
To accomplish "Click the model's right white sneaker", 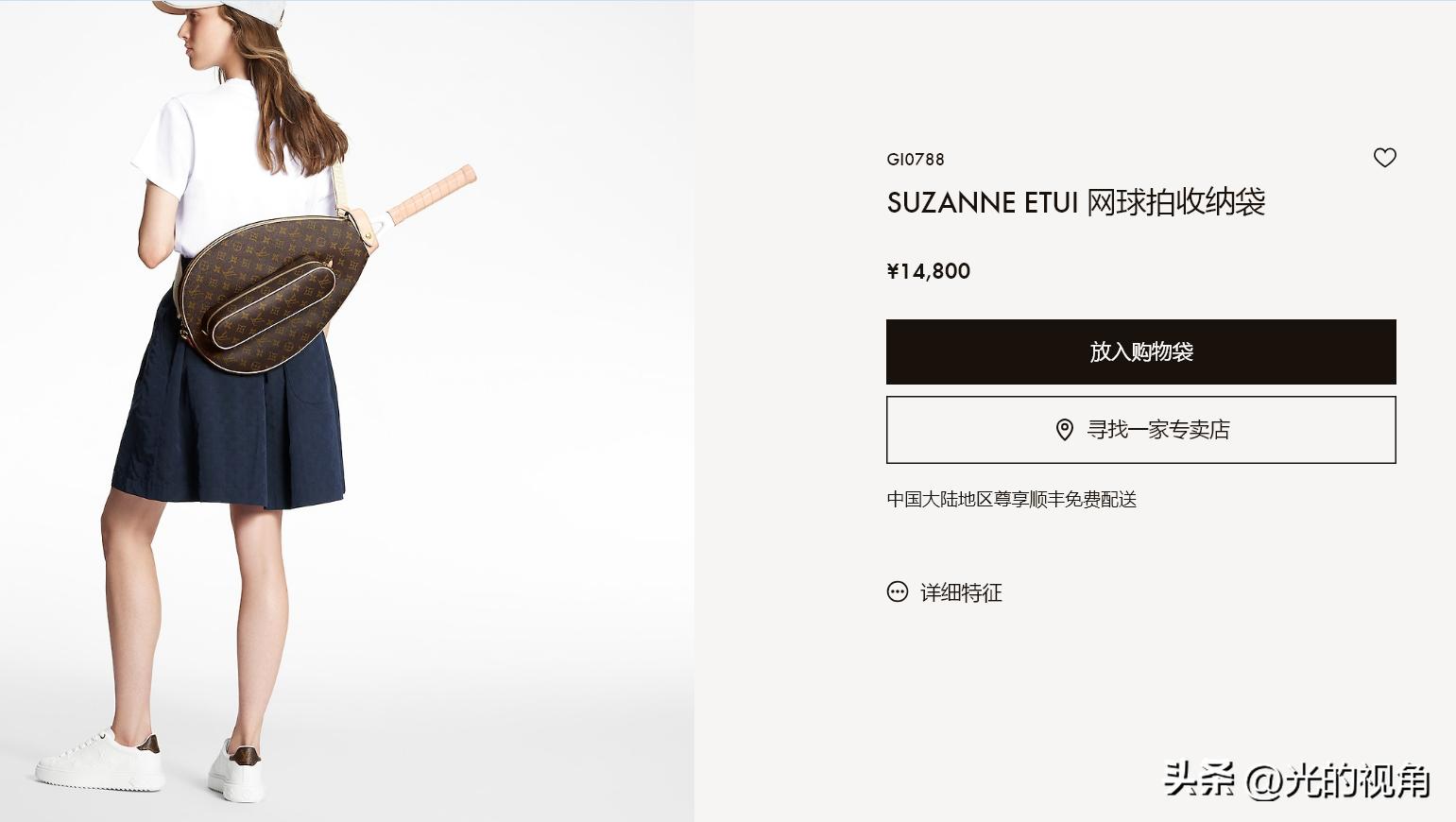I will [x=234, y=769].
